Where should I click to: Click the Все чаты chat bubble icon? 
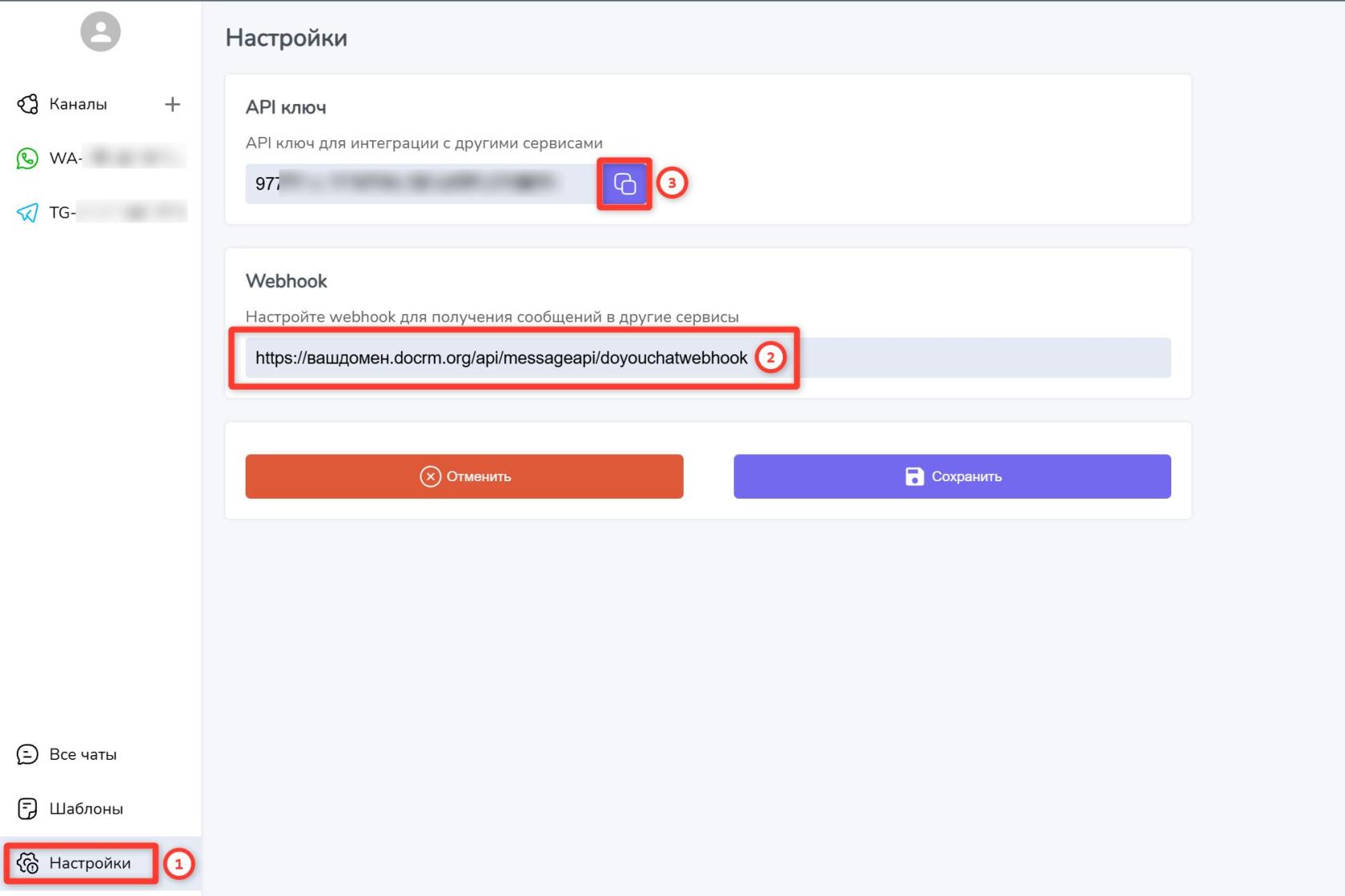click(x=27, y=754)
